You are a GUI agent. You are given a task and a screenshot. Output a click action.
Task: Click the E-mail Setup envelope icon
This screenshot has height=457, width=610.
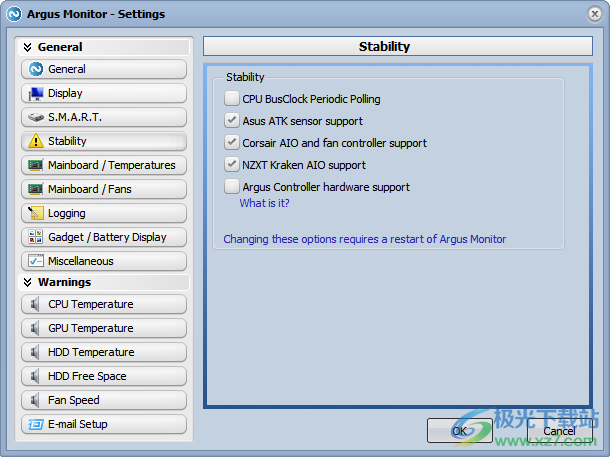click(36, 424)
